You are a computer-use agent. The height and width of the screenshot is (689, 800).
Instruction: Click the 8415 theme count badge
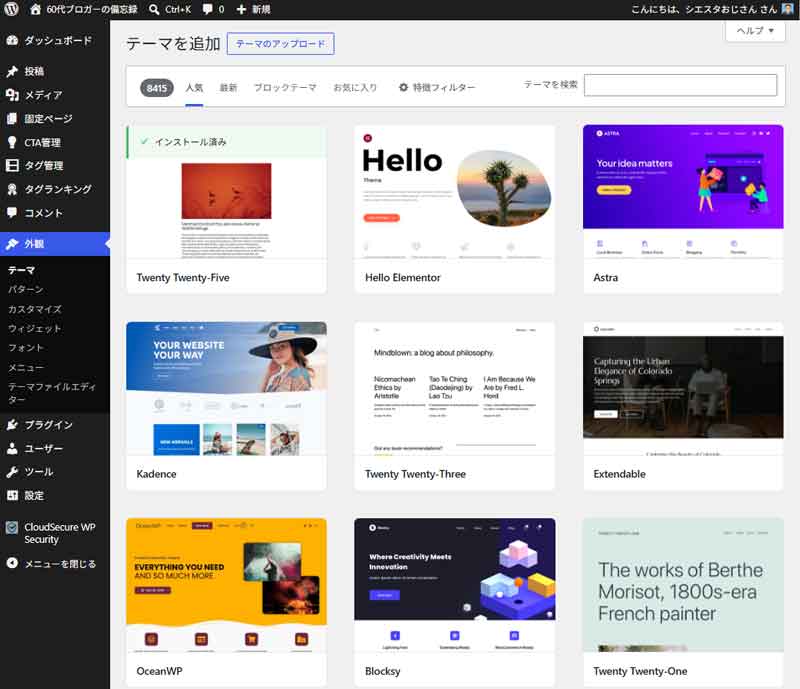[157, 88]
